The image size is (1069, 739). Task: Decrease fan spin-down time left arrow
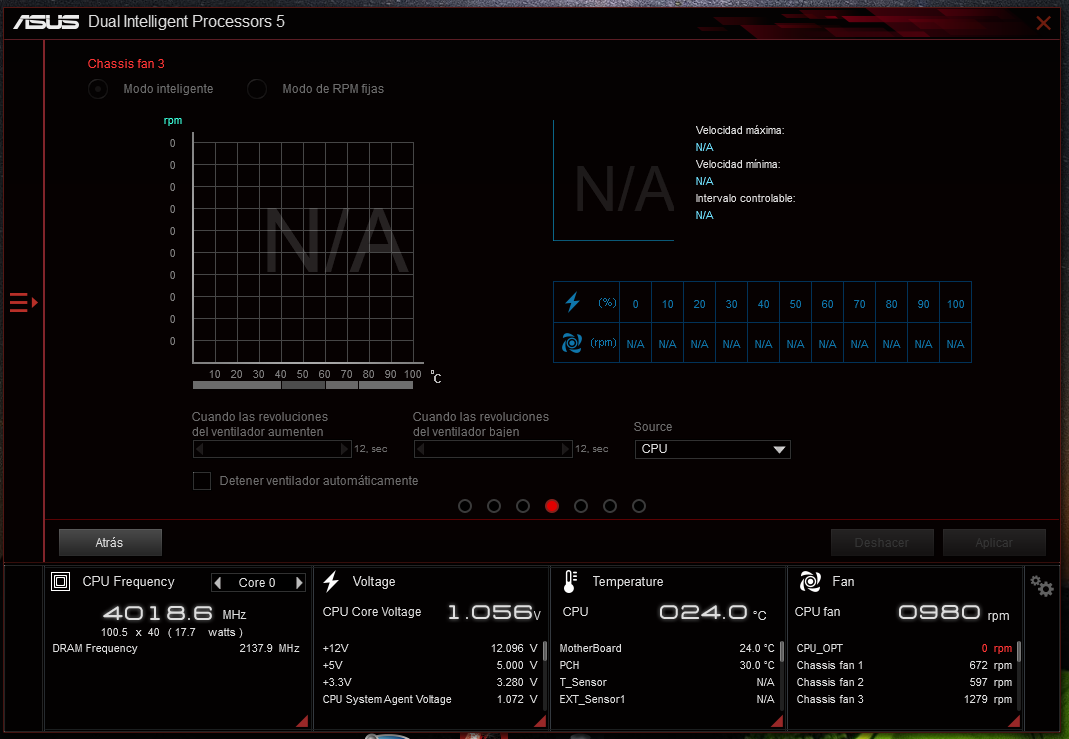(420, 449)
